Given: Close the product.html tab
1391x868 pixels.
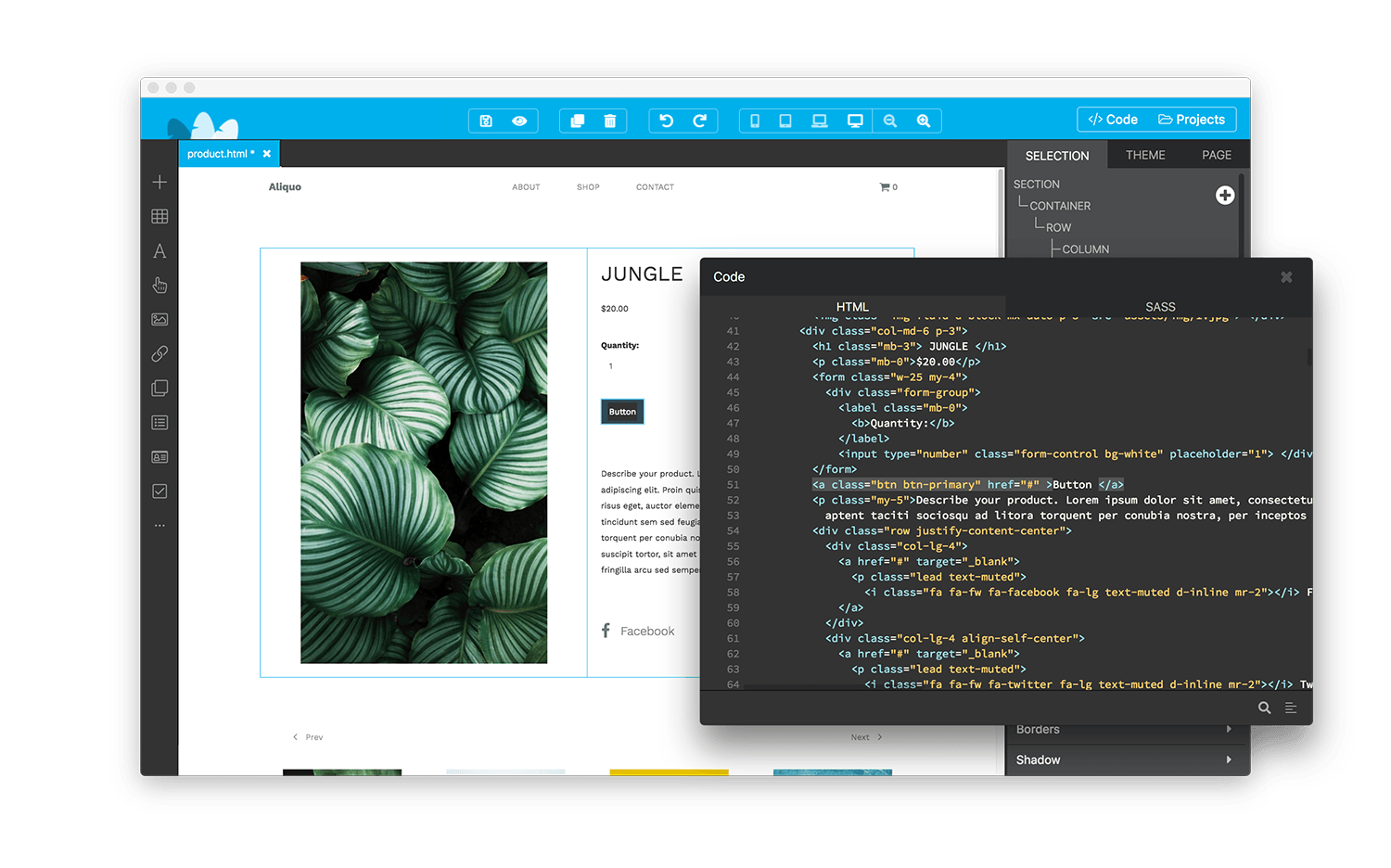Looking at the screenshot, I should 267,154.
